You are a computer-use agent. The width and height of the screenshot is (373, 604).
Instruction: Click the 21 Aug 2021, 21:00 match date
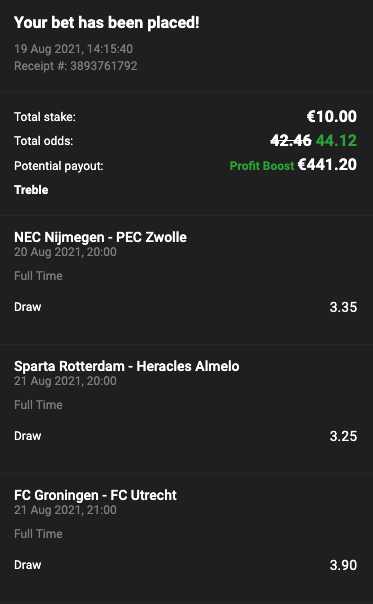(x=65, y=510)
